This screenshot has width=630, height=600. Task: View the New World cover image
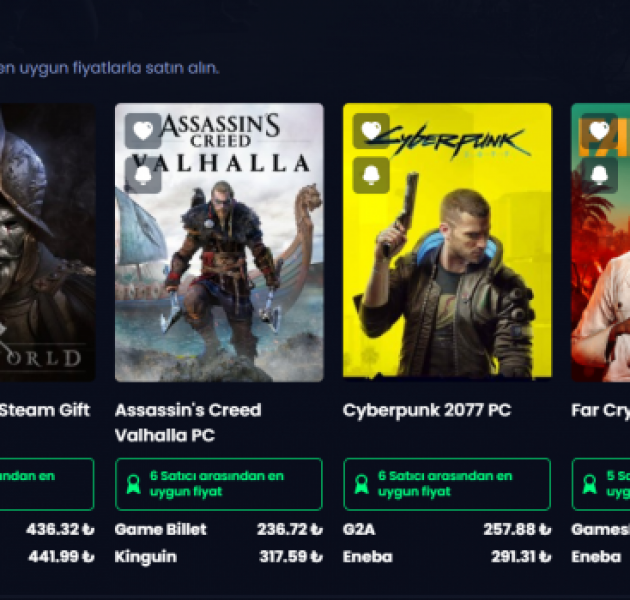(47, 242)
